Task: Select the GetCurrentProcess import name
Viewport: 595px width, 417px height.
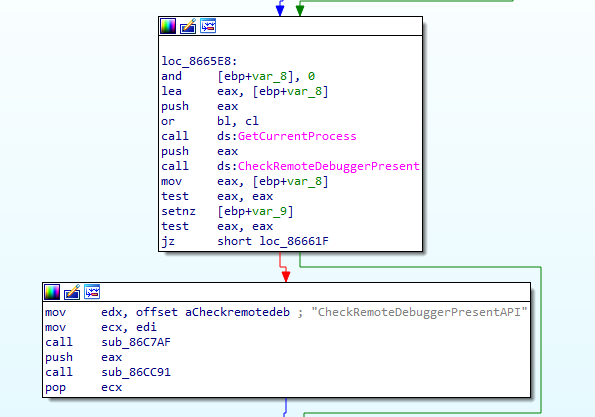Action: [297, 136]
